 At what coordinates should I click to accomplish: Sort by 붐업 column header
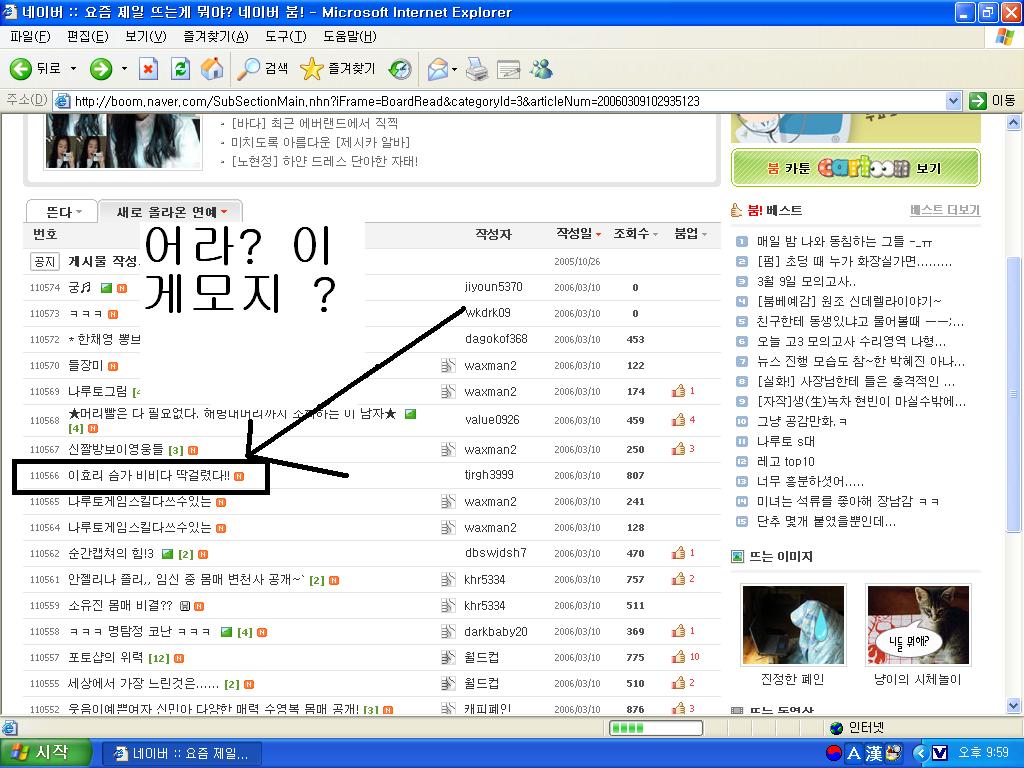tap(690, 234)
